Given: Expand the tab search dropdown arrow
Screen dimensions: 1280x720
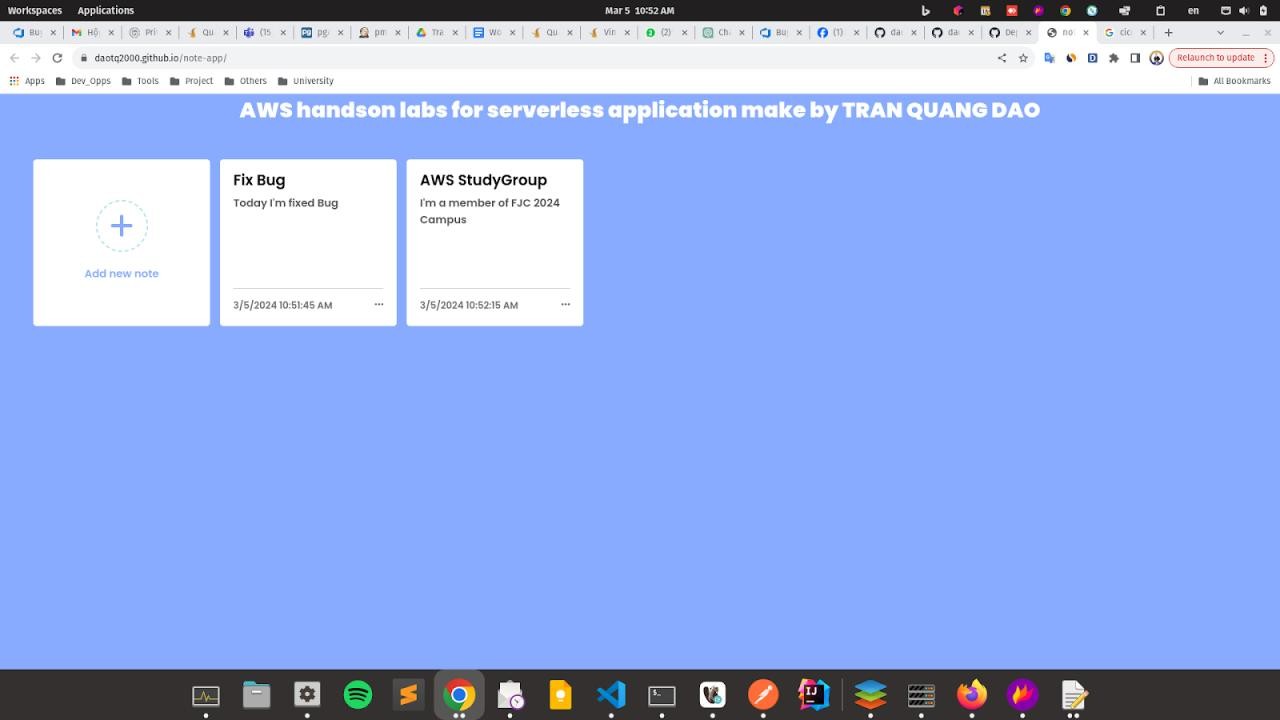Looking at the screenshot, I should pyautogui.click(x=1220, y=32).
